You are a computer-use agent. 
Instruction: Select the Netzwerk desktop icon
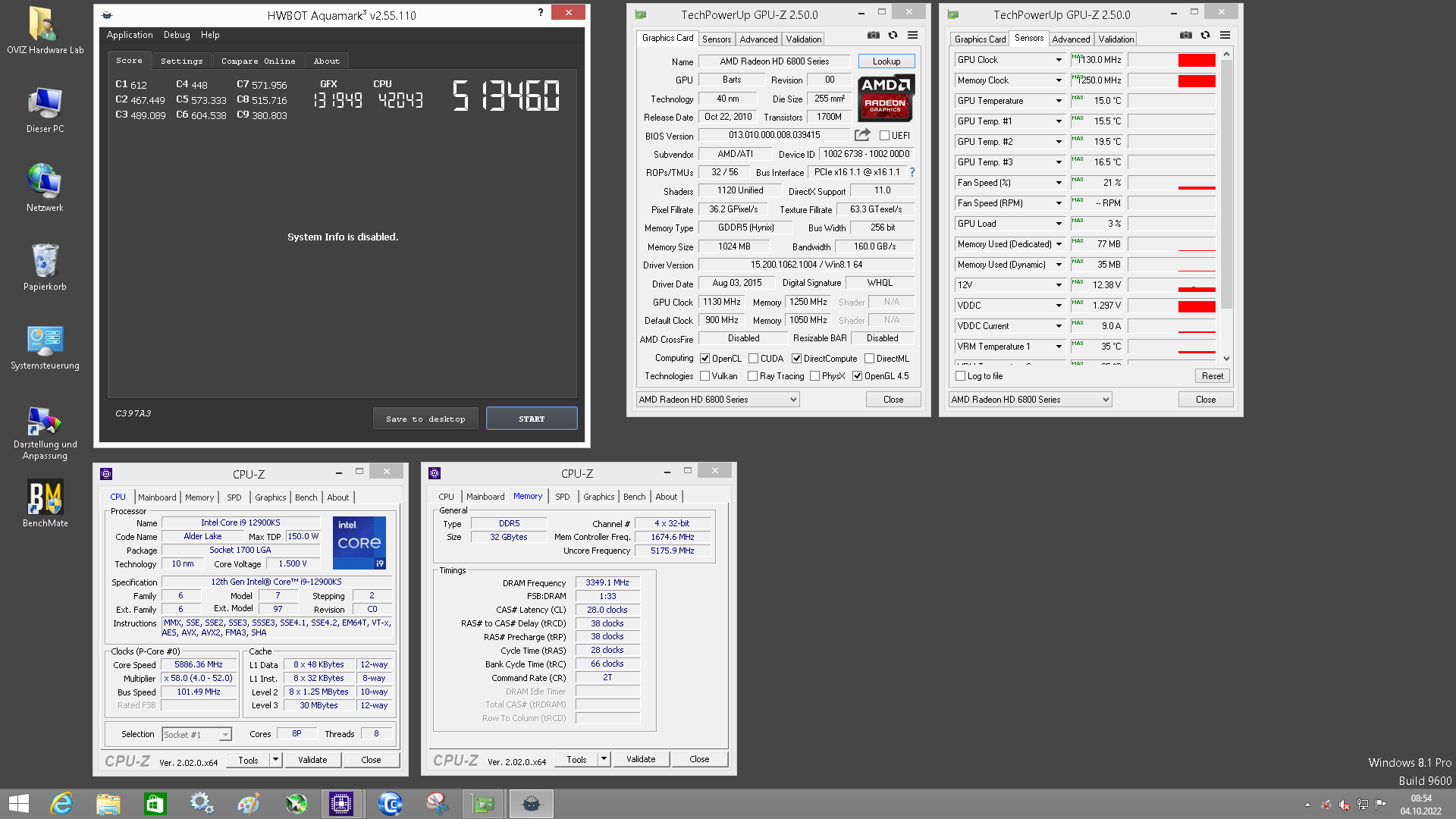pyautogui.click(x=45, y=188)
